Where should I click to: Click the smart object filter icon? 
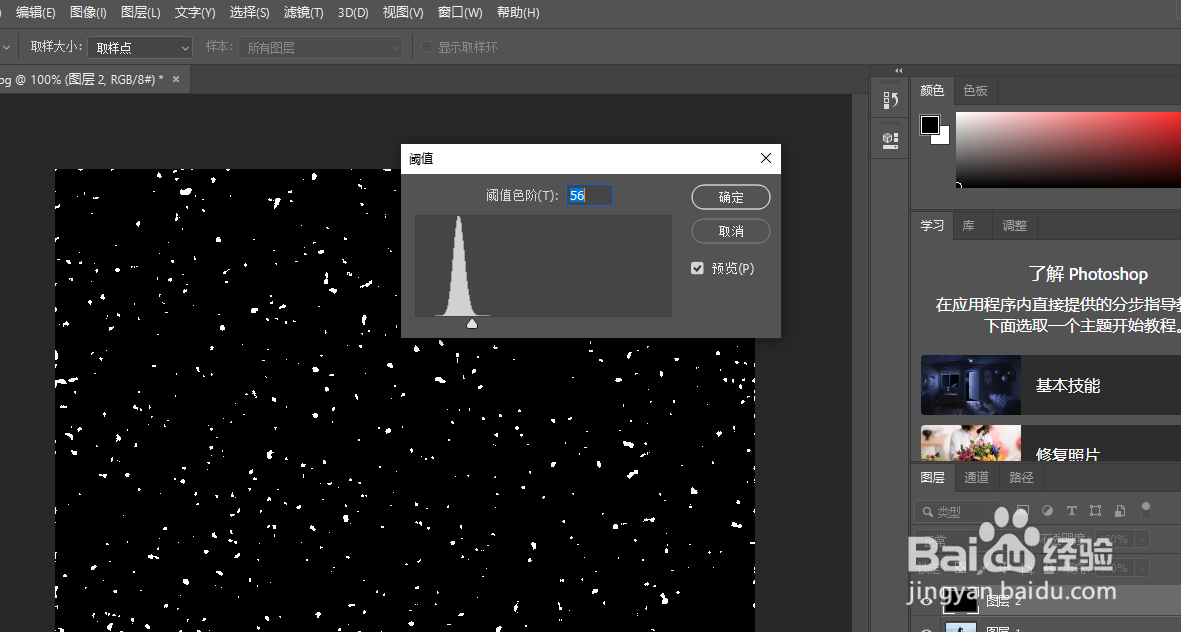pos(1122,510)
